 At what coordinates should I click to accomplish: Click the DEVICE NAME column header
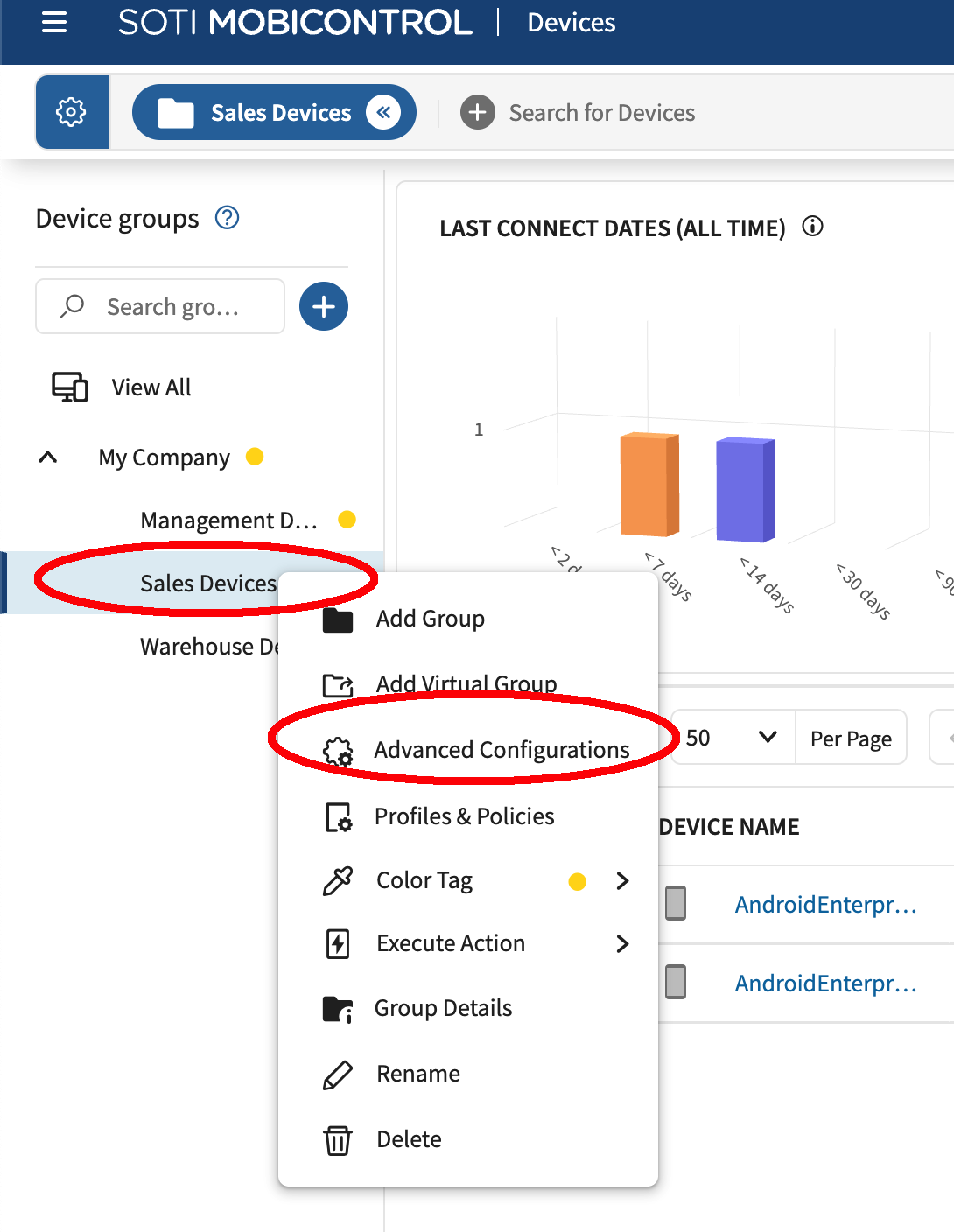729,827
